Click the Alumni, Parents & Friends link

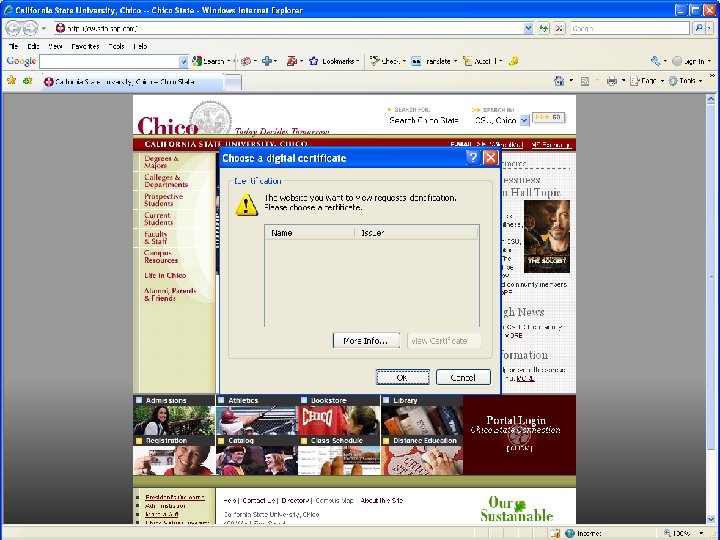coord(170,294)
